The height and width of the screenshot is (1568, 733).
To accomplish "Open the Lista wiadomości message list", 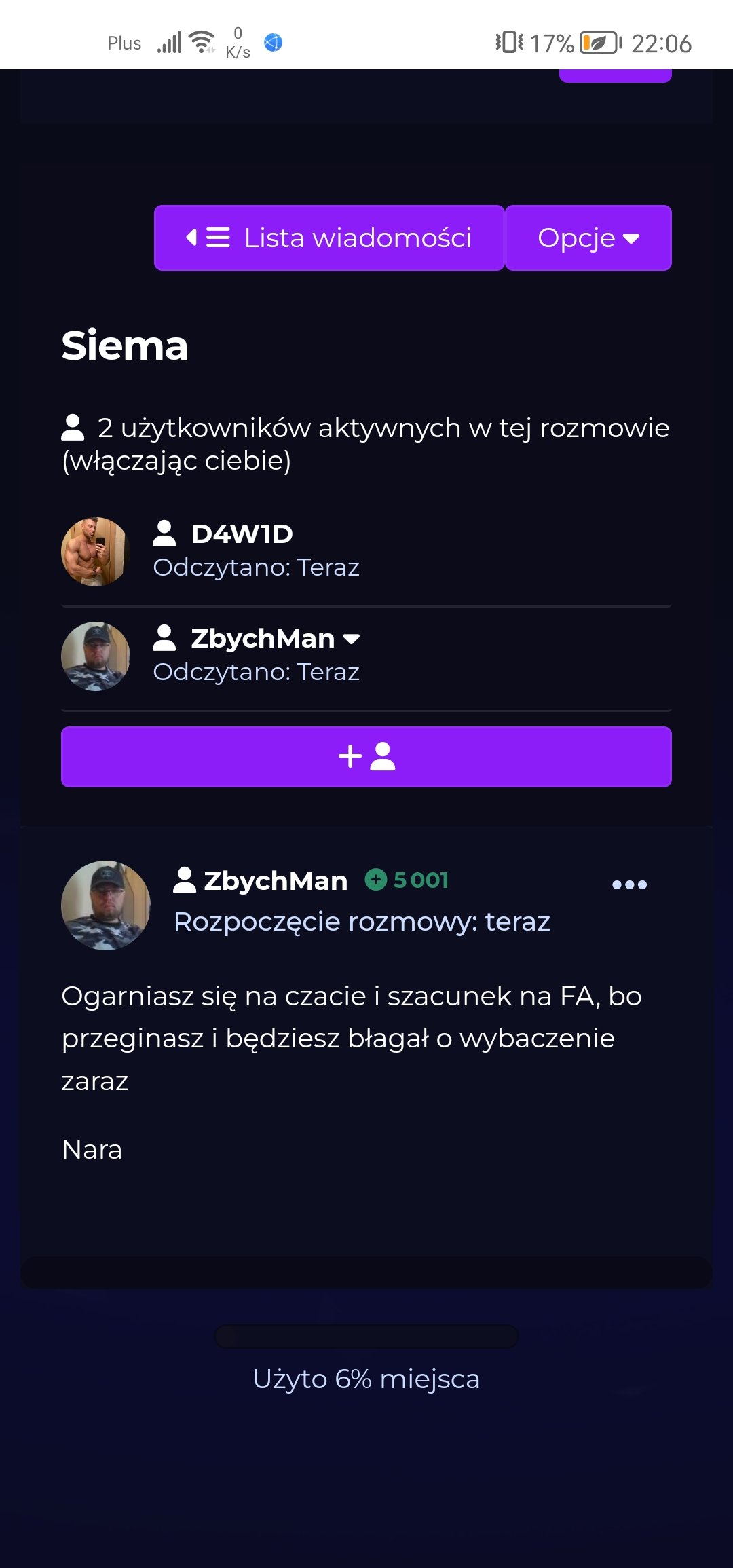I will [x=329, y=238].
